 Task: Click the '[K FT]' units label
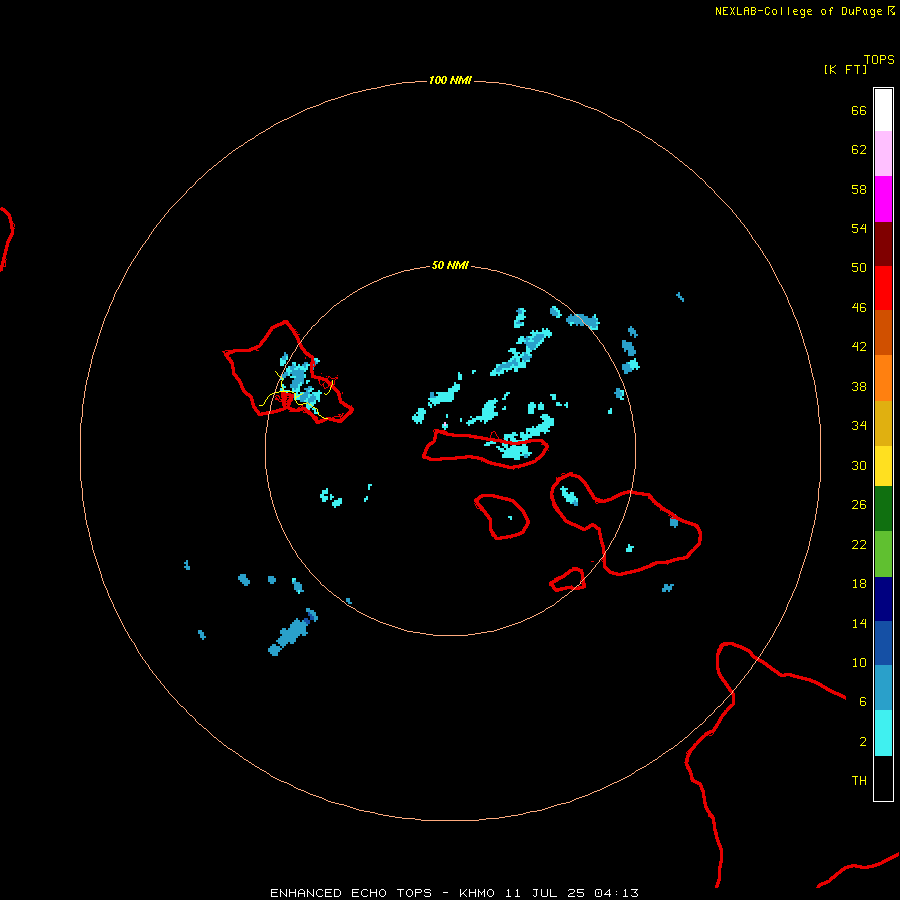845,69
